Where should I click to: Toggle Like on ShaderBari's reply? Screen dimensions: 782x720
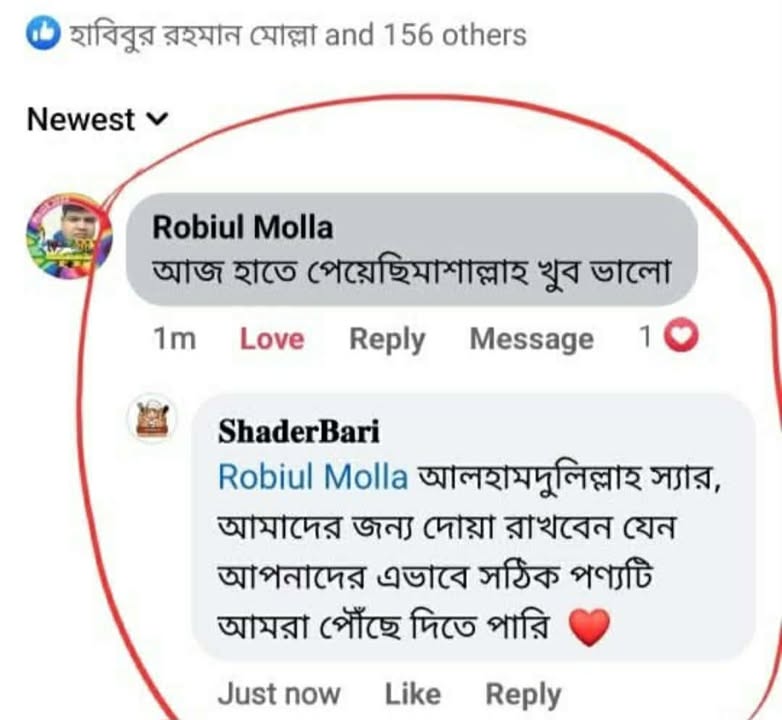tap(413, 693)
